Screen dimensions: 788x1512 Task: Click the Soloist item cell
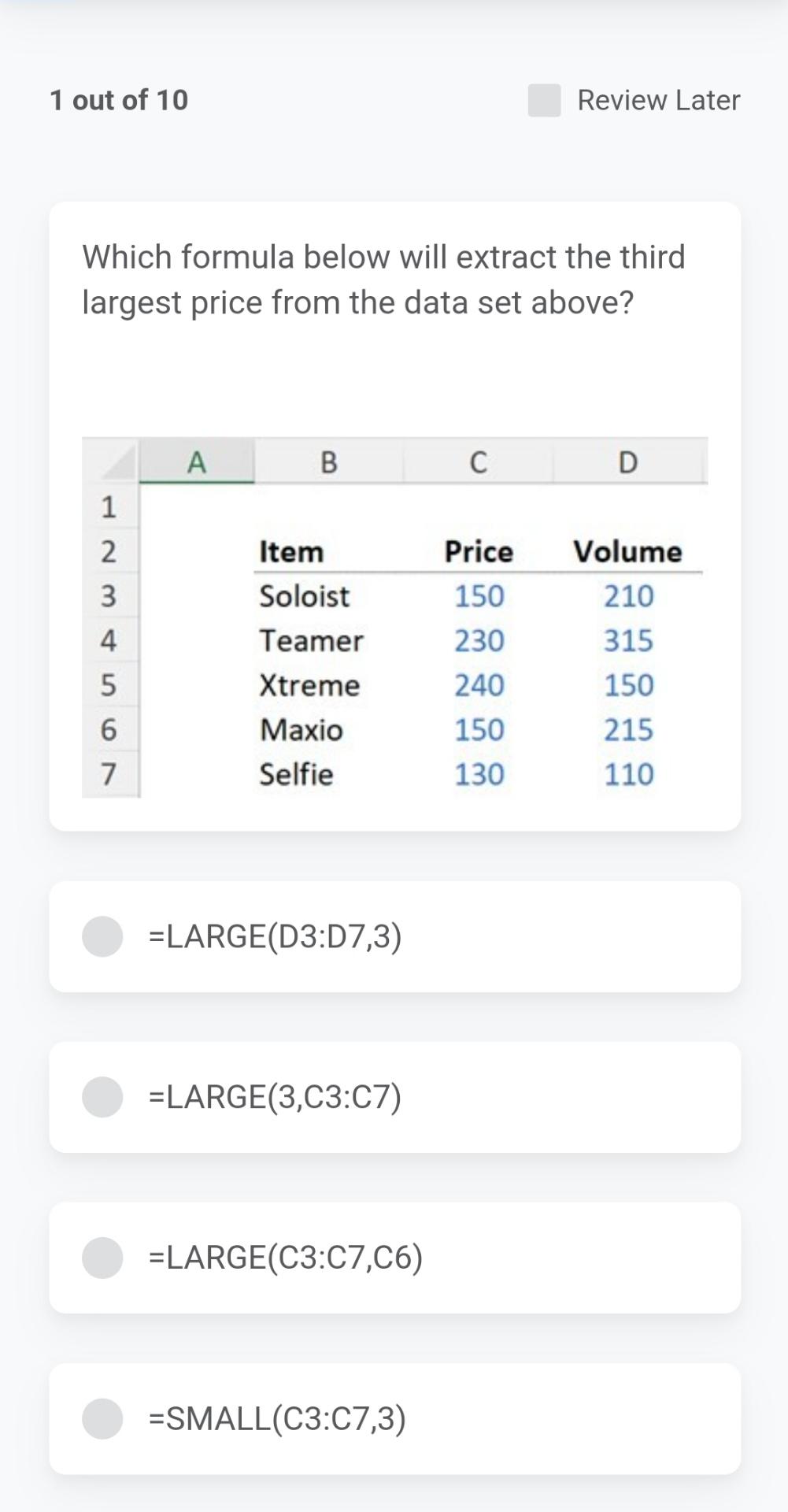(305, 596)
